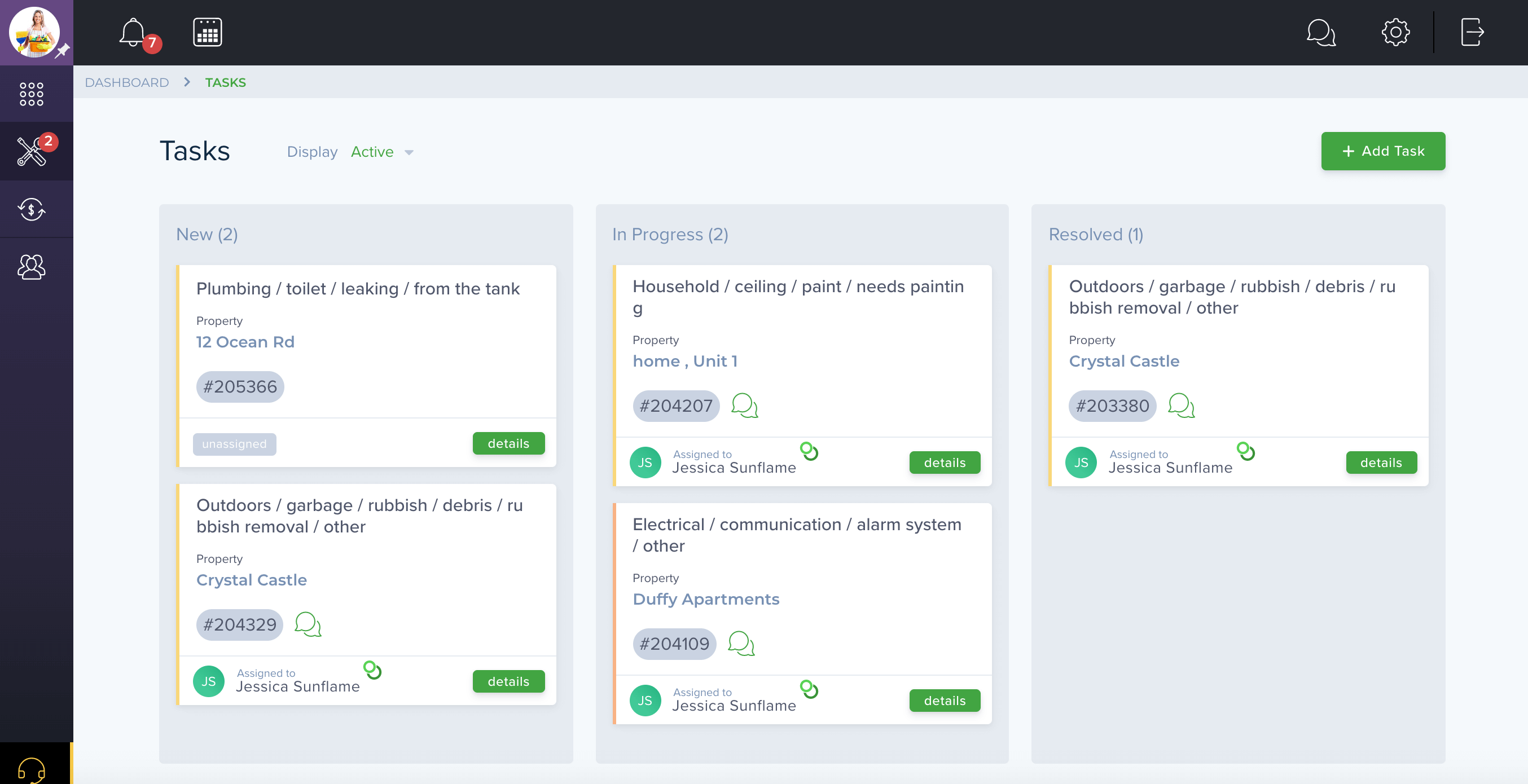This screenshot has width=1528, height=784.
Task: Click the user profile avatar
Action: coord(35,32)
